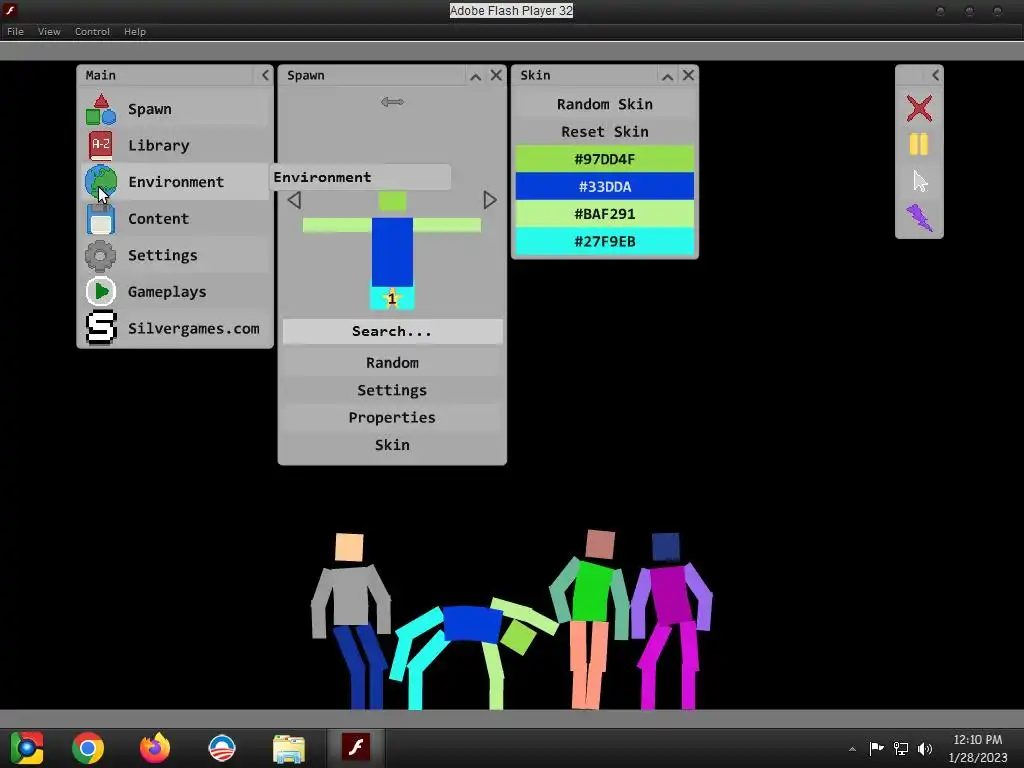This screenshot has height=768, width=1024.
Task: Click the double-arrow flip icon in Spawn panel
Action: (392, 101)
